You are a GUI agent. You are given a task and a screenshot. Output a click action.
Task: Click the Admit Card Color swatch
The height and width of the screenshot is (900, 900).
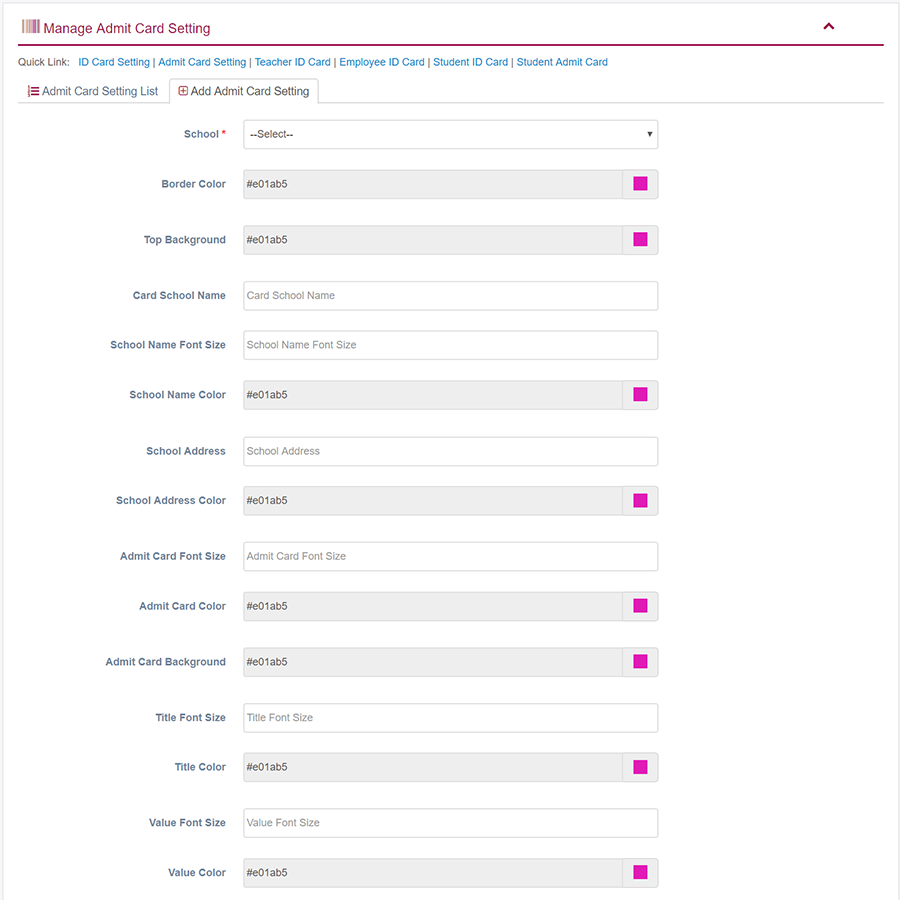(640, 606)
